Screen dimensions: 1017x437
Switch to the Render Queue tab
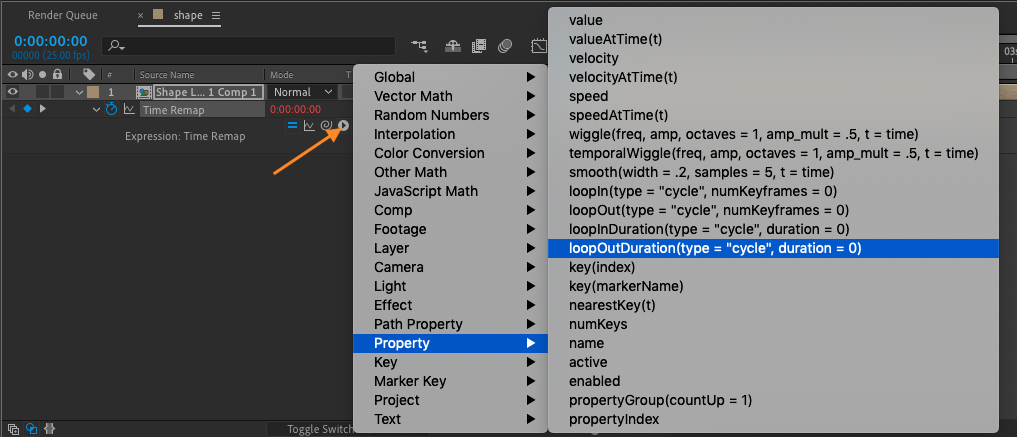[63, 16]
